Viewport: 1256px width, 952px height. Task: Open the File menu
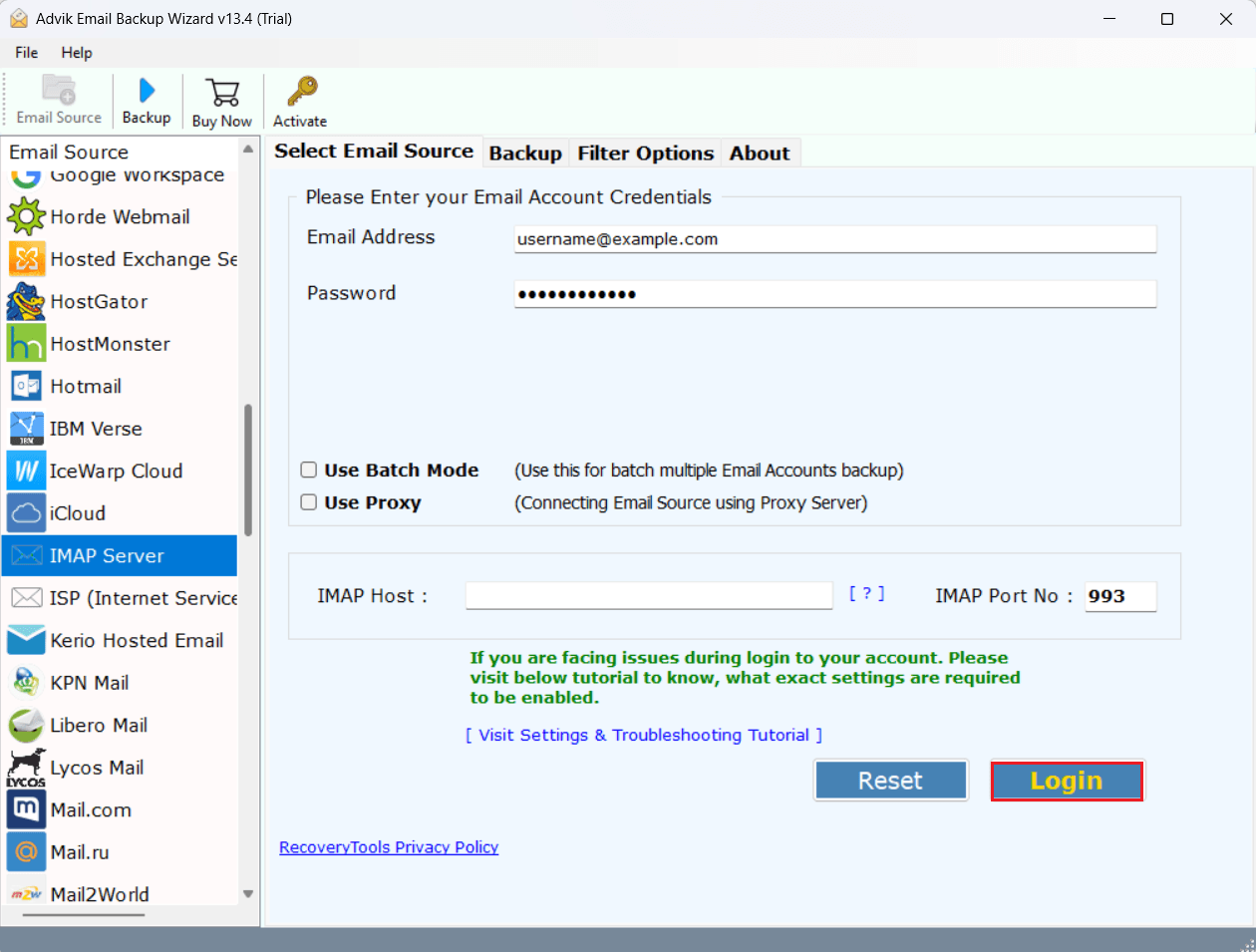pyautogui.click(x=27, y=52)
